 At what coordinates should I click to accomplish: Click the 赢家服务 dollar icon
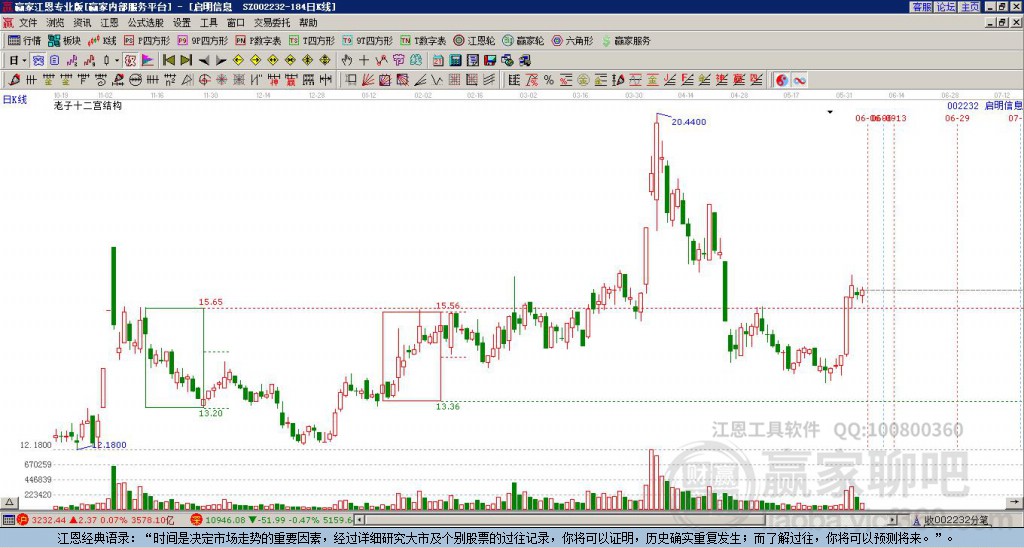point(606,40)
